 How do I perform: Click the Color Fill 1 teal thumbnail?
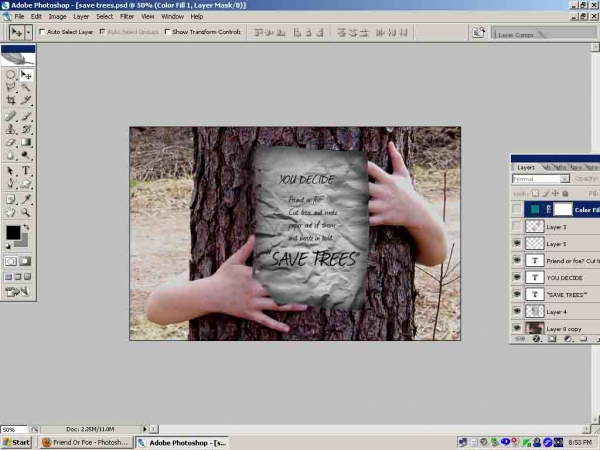pyautogui.click(x=535, y=209)
